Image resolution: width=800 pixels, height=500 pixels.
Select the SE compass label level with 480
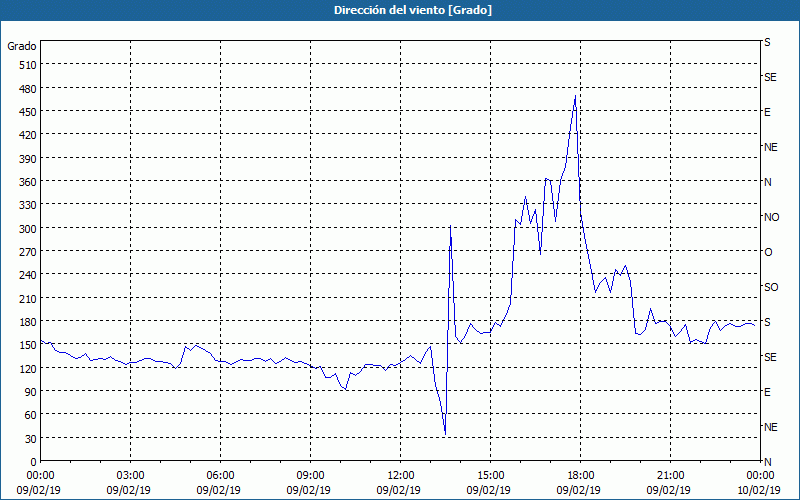click(770, 77)
